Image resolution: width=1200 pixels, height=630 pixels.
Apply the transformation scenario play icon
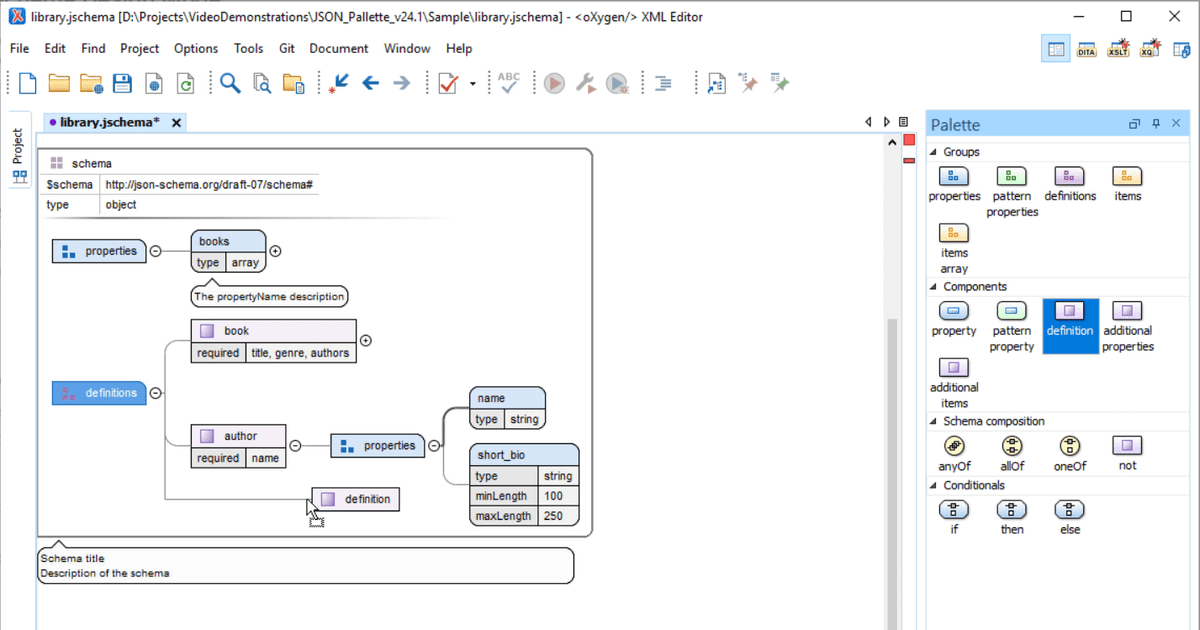(x=554, y=83)
